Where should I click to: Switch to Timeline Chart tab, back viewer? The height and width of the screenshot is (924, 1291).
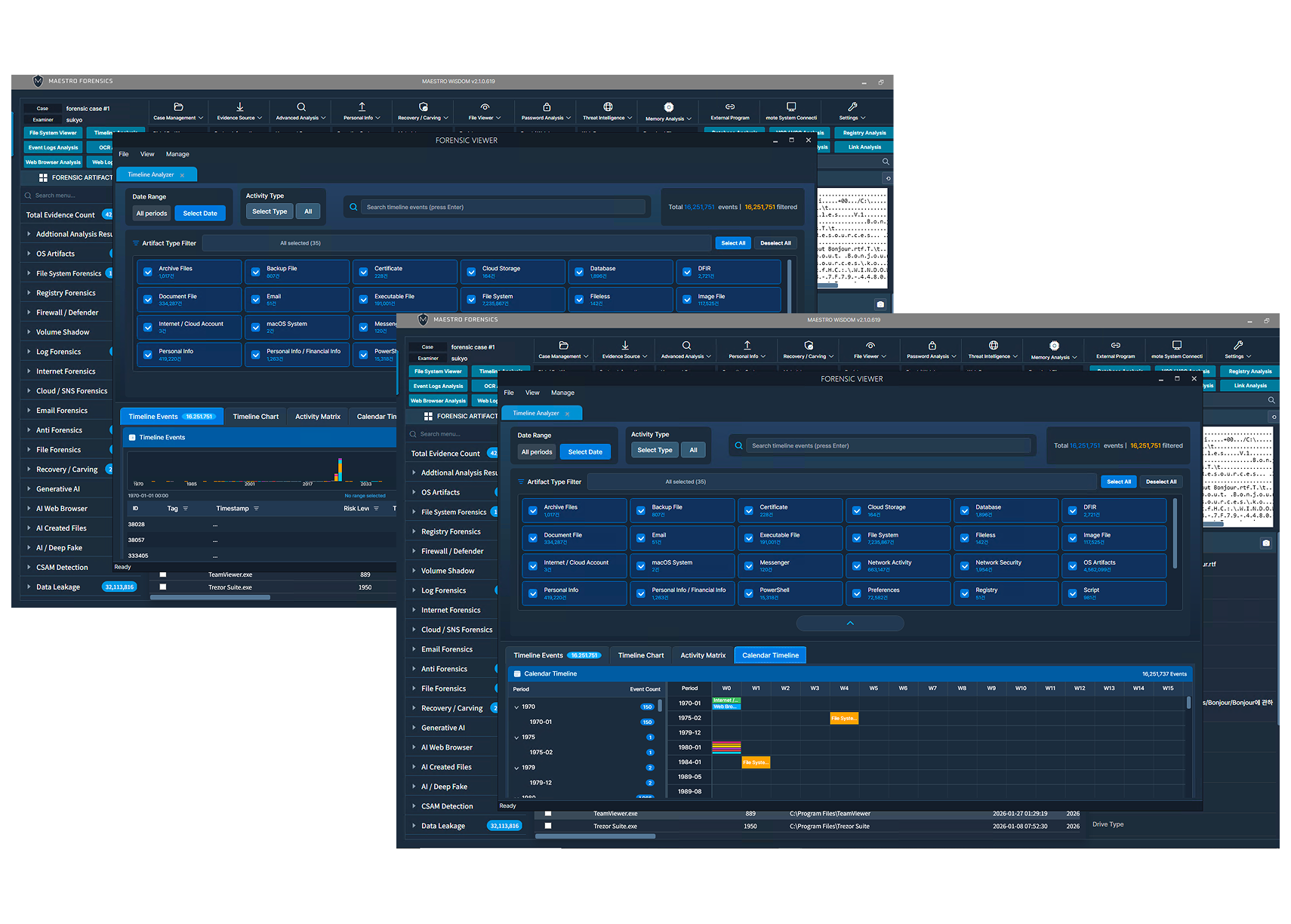256,417
